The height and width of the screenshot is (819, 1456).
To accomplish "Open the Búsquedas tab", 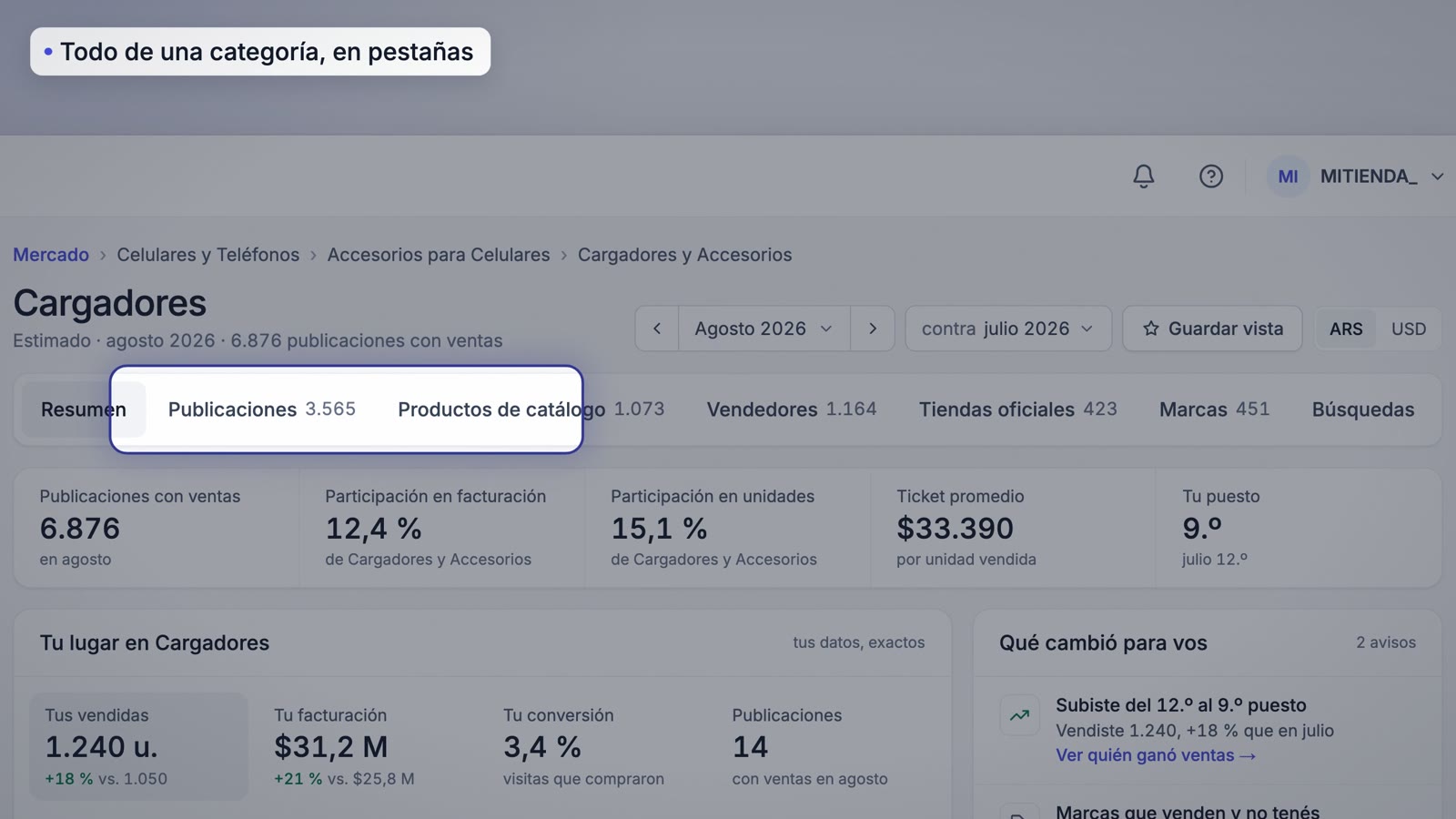I will pyautogui.click(x=1363, y=409).
